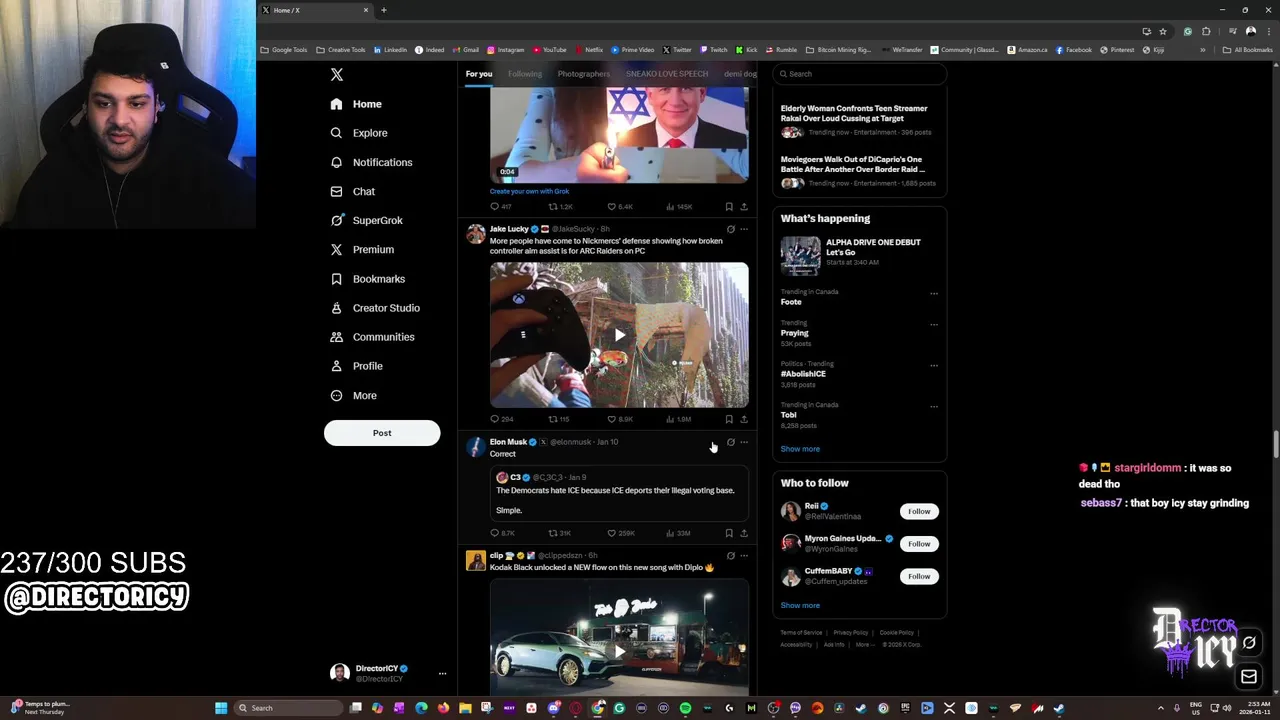The width and height of the screenshot is (1280, 720).
Task: Open Grok floating button at bottom-right
Action: (1249, 643)
